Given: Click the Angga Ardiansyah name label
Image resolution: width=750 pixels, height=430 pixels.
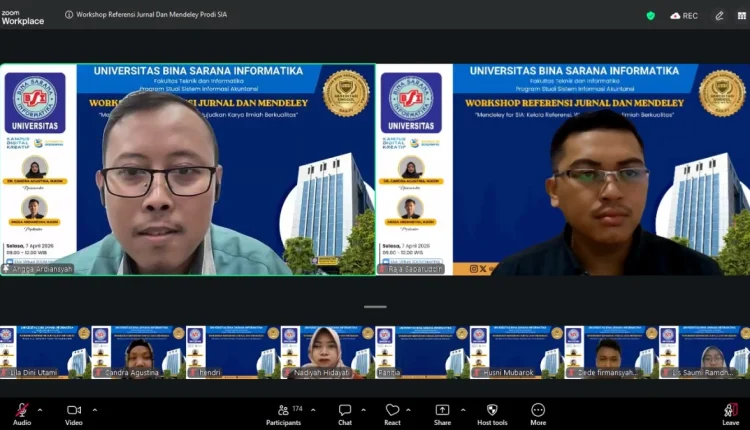Looking at the screenshot, I should coord(38,269).
